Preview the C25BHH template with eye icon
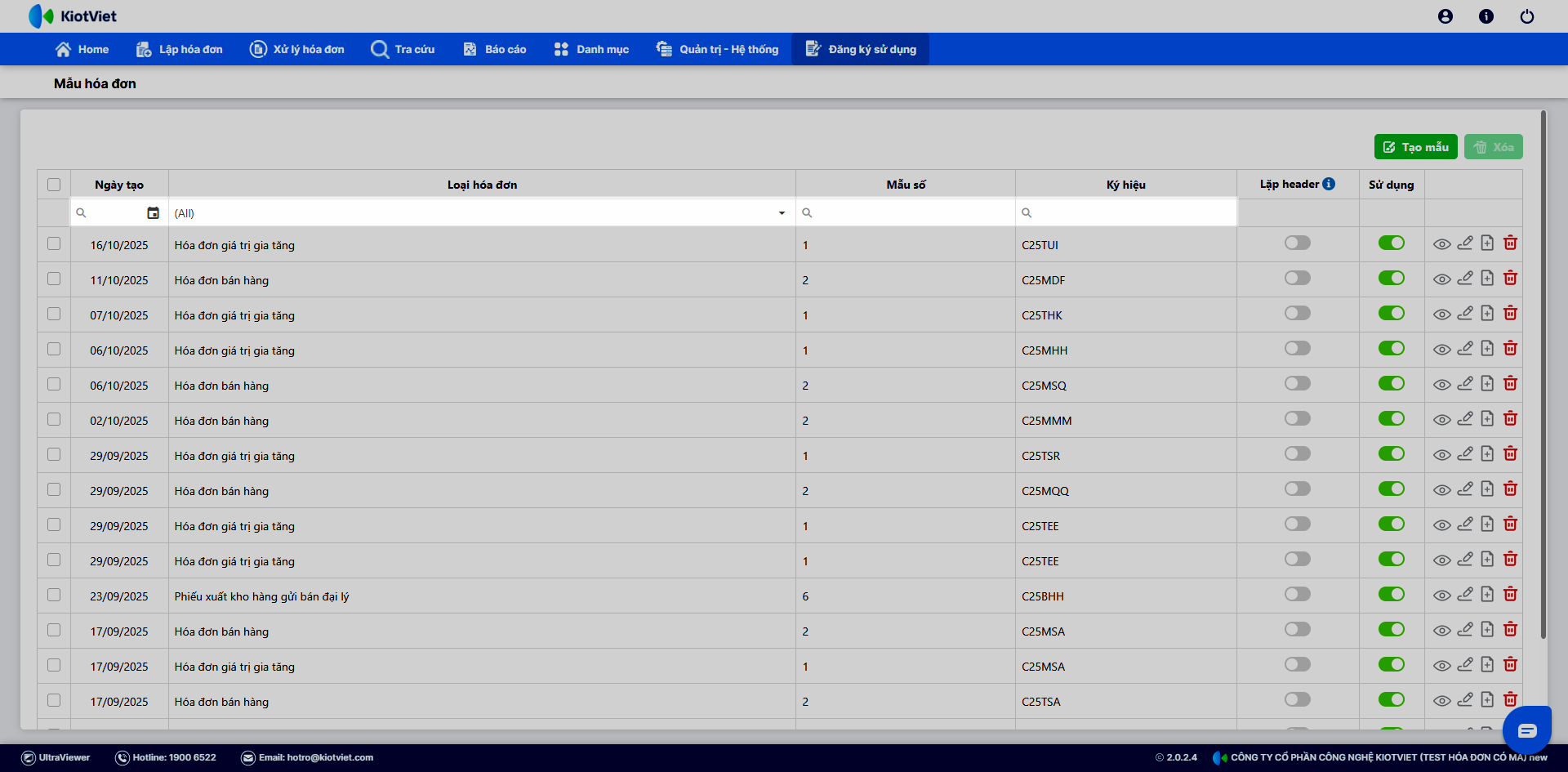 pos(1442,596)
